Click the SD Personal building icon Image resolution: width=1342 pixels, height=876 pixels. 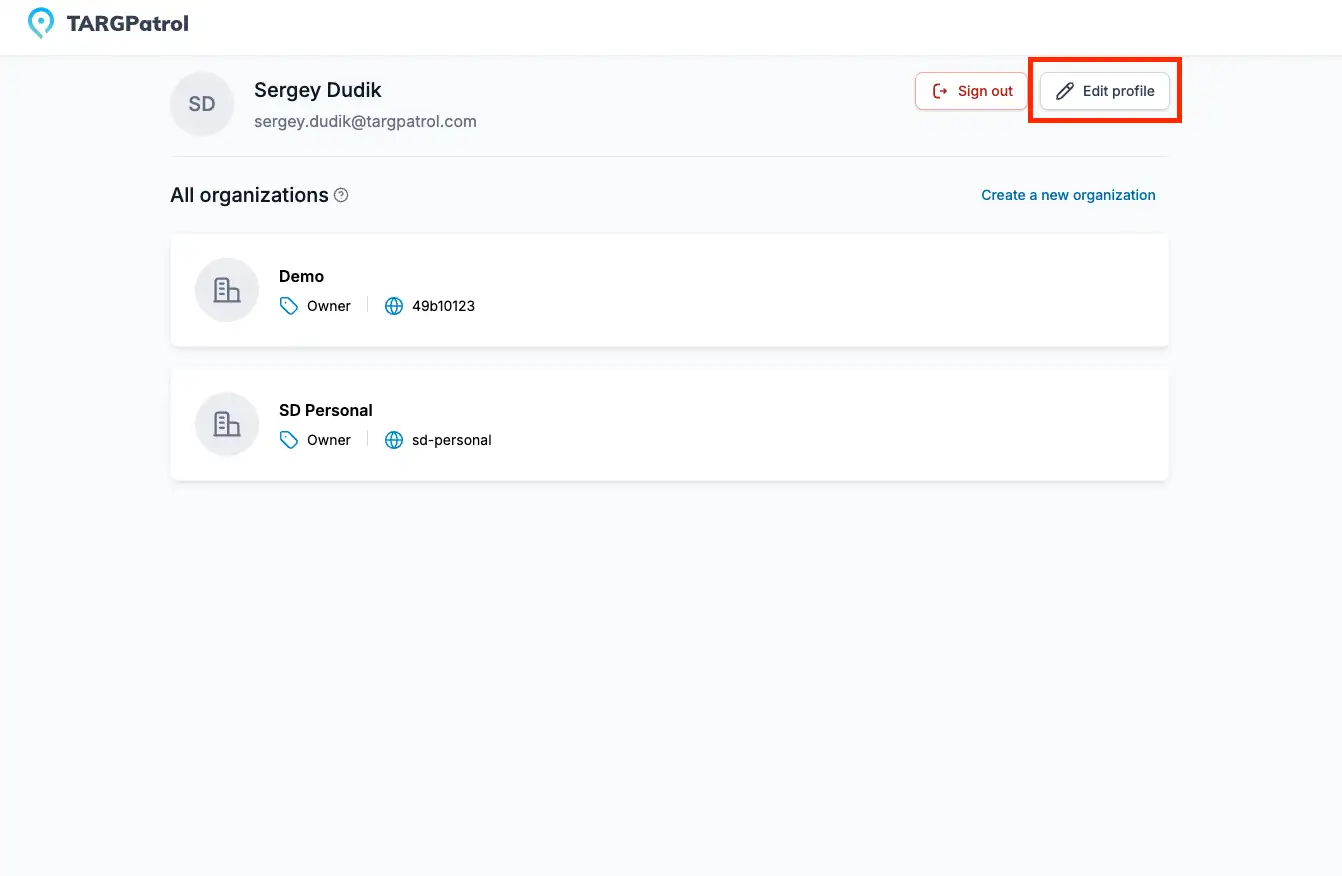pyautogui.click(x=227, y=424)
